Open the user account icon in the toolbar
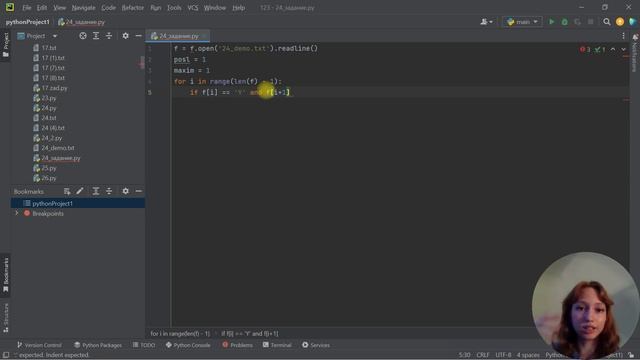Screen dimensions: 640x360 click(x=486, y=22)
